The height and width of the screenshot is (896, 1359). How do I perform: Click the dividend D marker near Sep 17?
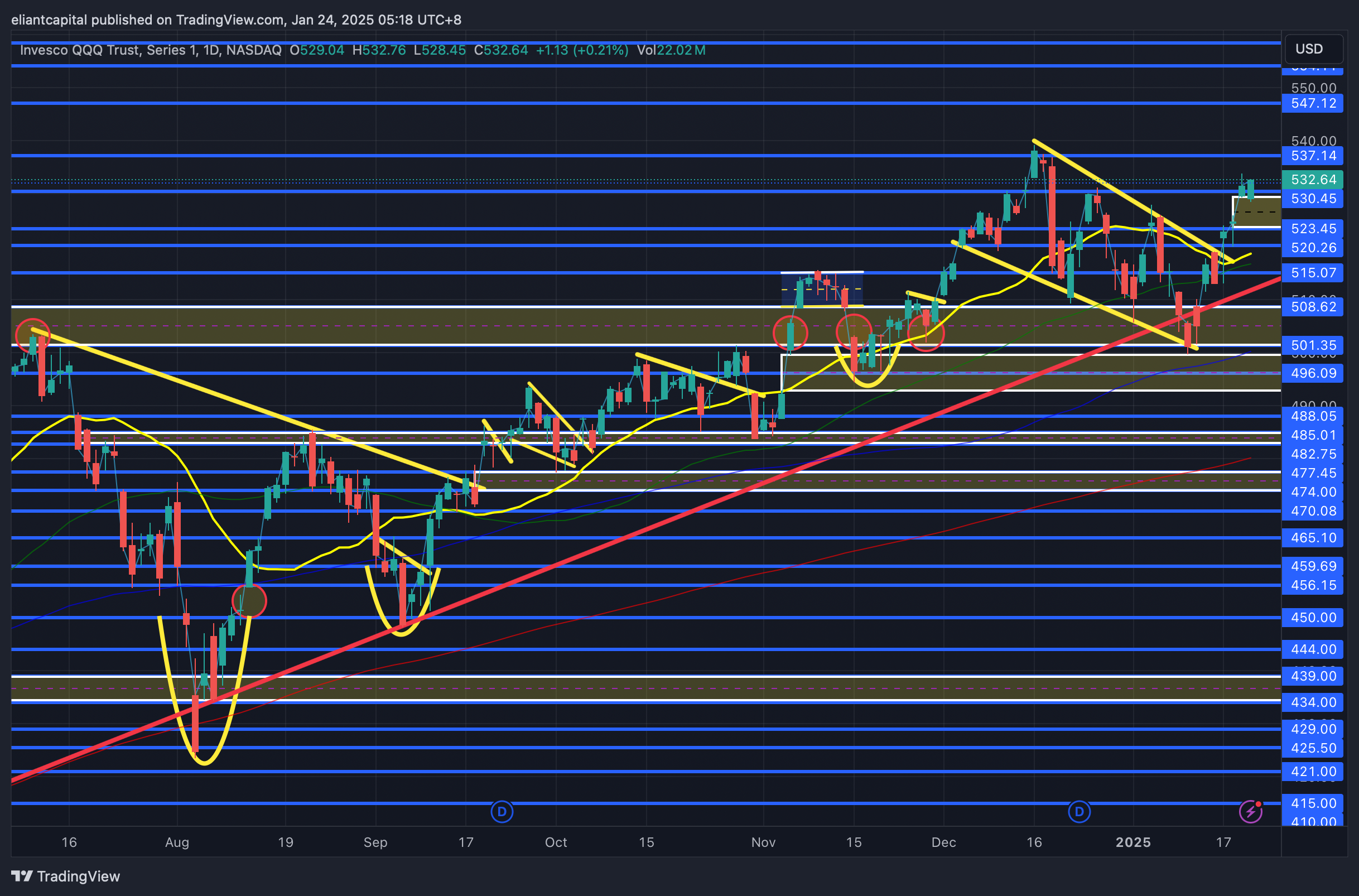pyautogui.click(x=502, y=811)
